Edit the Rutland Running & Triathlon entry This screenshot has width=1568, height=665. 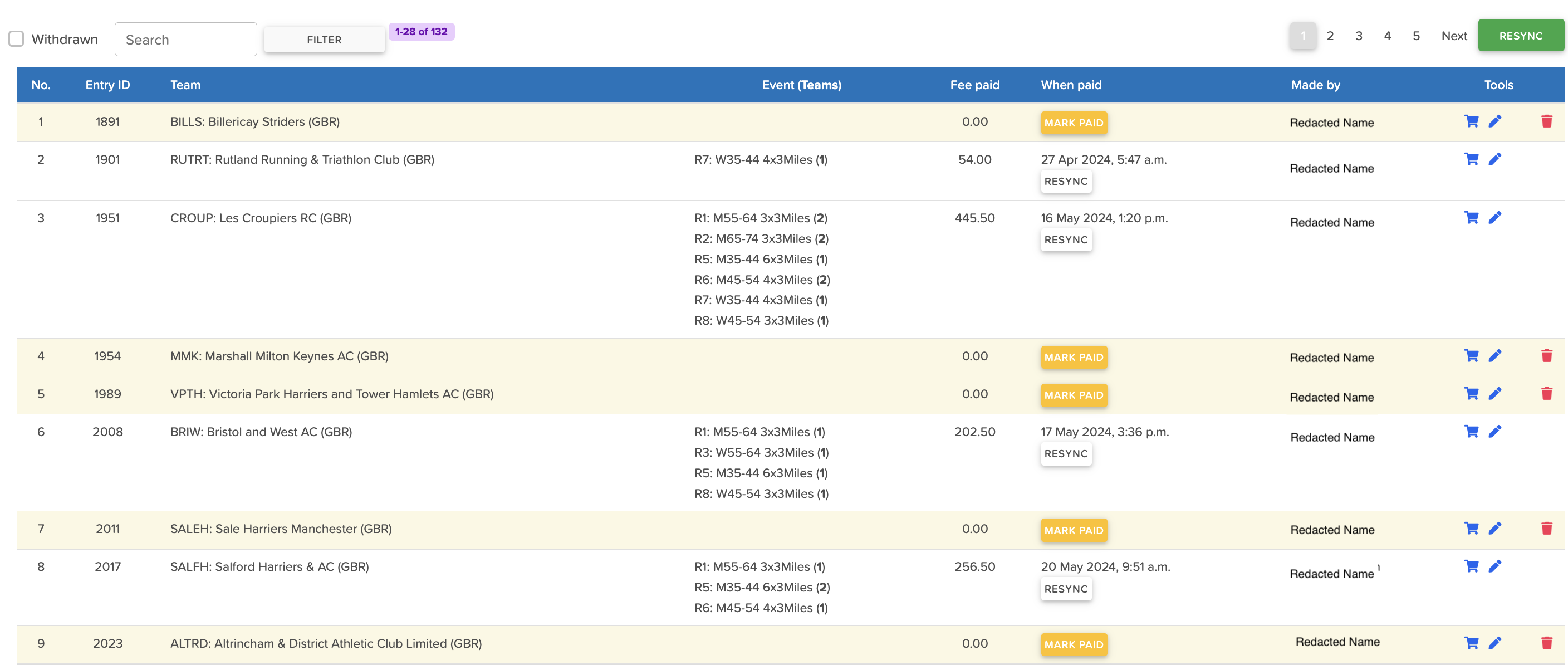1495,159
